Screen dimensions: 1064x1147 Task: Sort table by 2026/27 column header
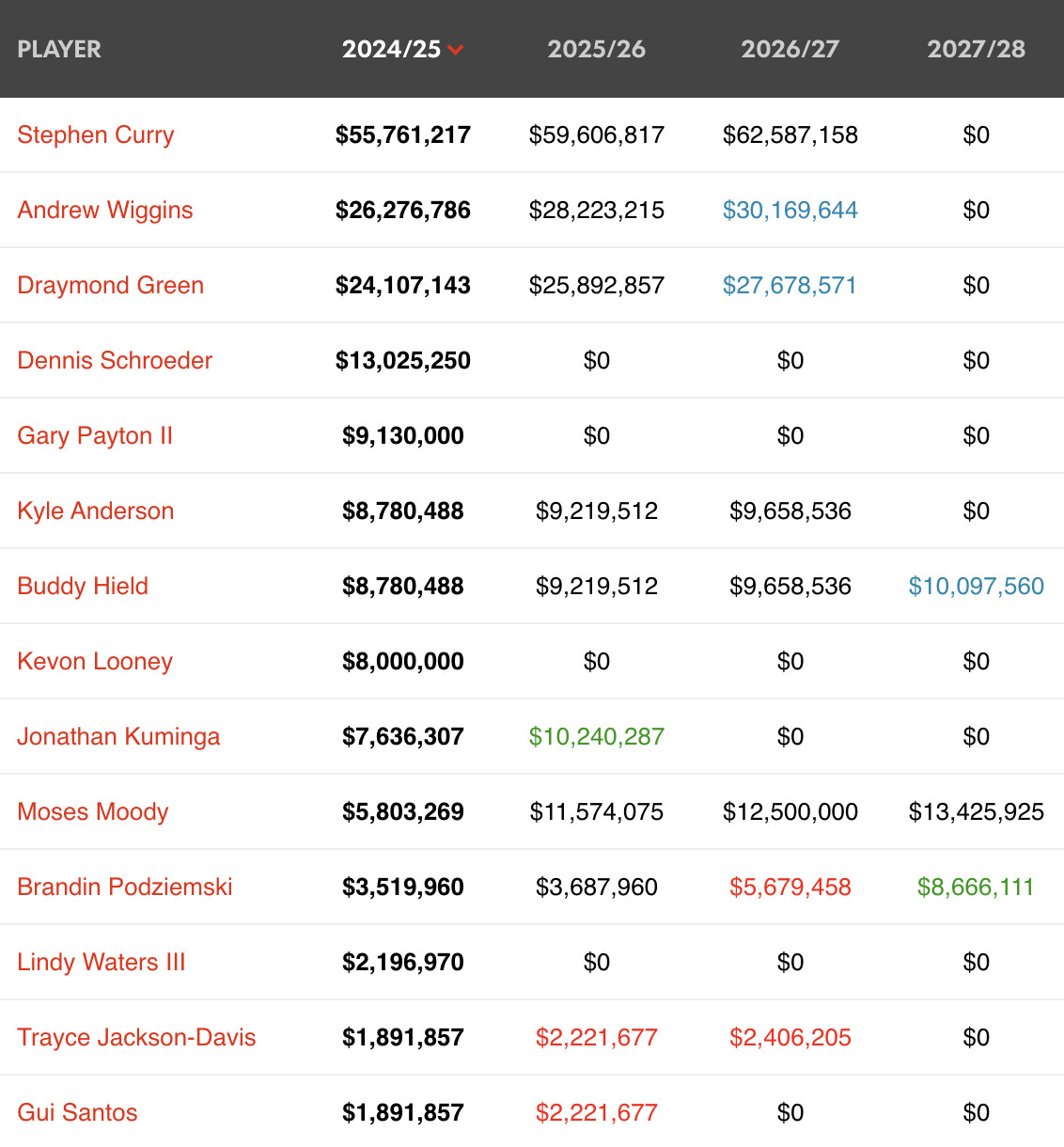(790, 50)
